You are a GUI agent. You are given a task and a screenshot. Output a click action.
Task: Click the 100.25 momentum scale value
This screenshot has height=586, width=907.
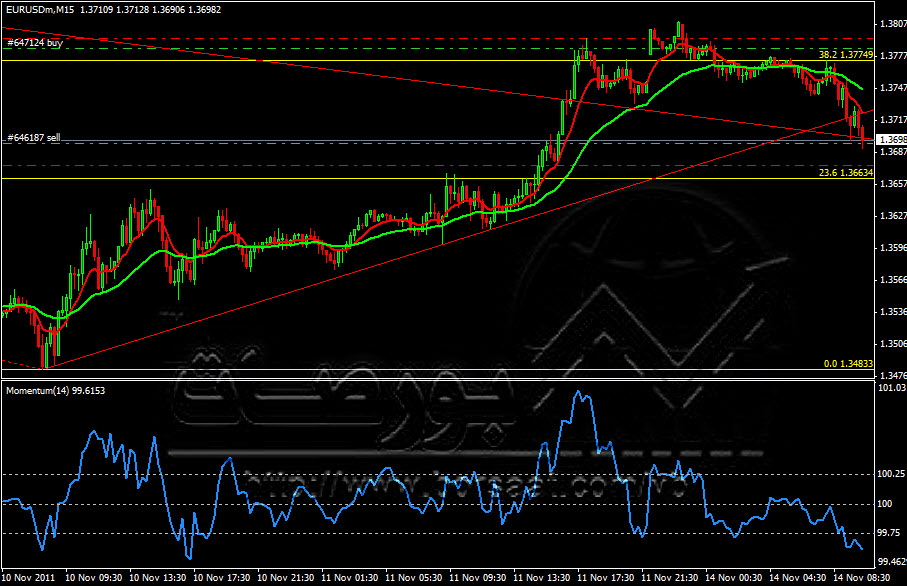tap(889, 473)
